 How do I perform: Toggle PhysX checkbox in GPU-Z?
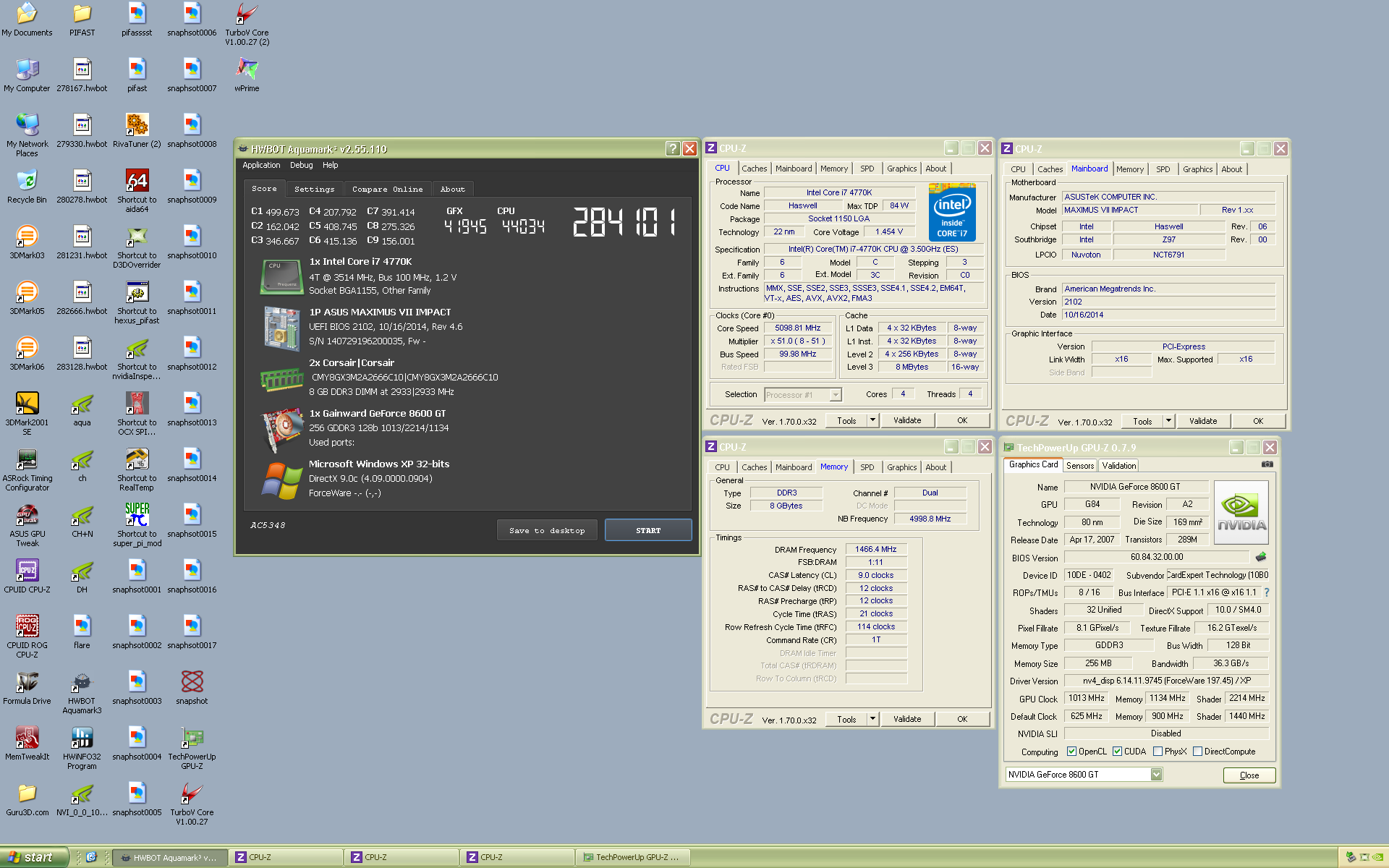[x=1157, y=752]
